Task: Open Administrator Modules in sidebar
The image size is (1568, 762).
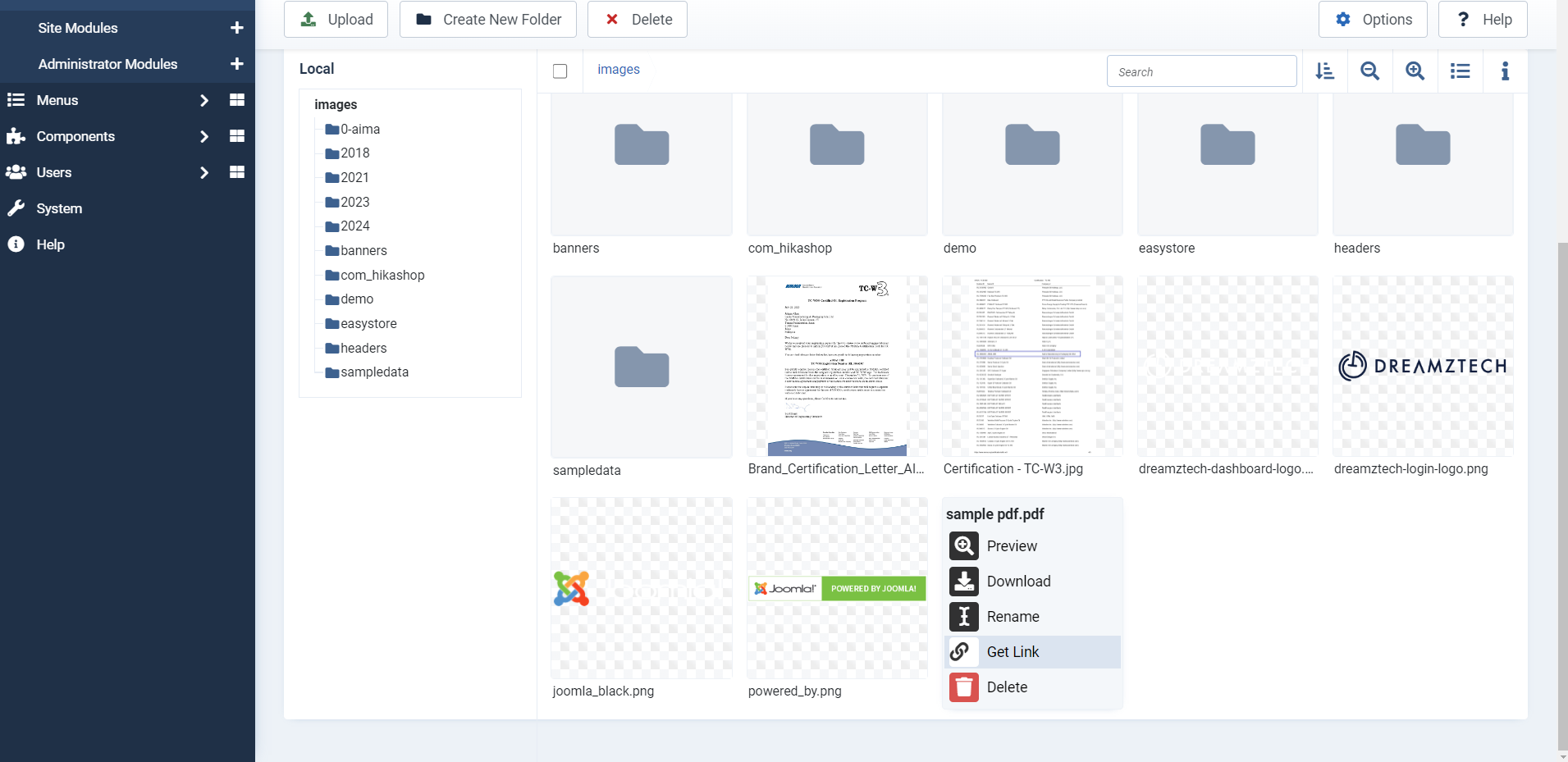Action: (107, 64)
